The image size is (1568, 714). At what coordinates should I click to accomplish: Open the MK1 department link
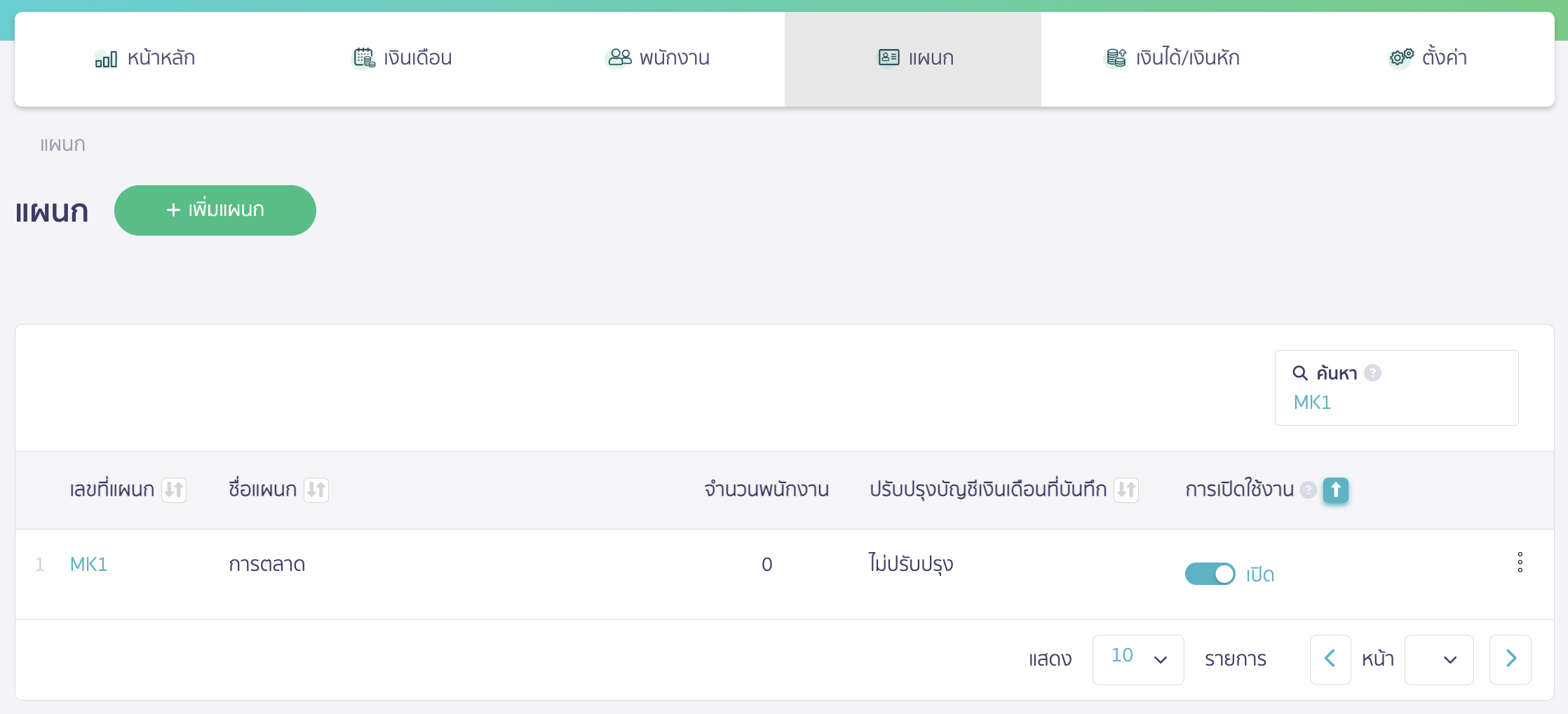point(88,564)
